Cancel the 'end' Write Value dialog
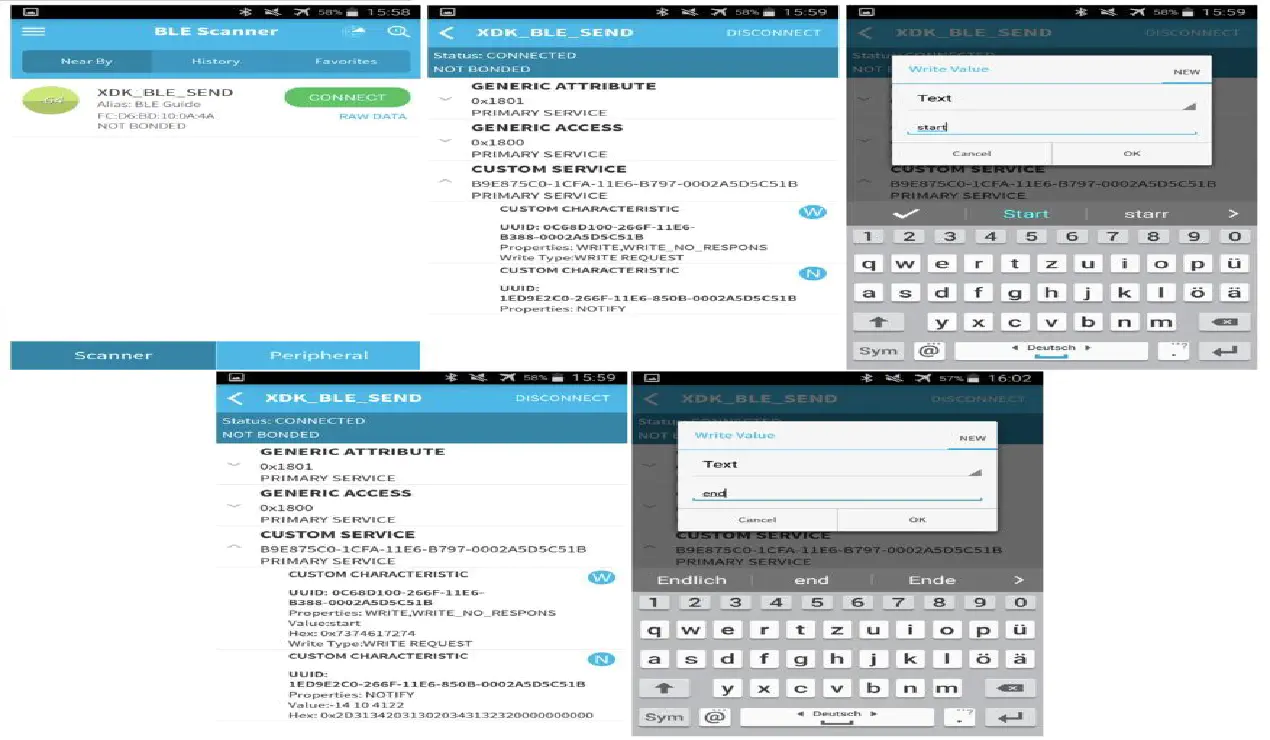Viewport: 1270px width, 740px height. click(757, 519)
